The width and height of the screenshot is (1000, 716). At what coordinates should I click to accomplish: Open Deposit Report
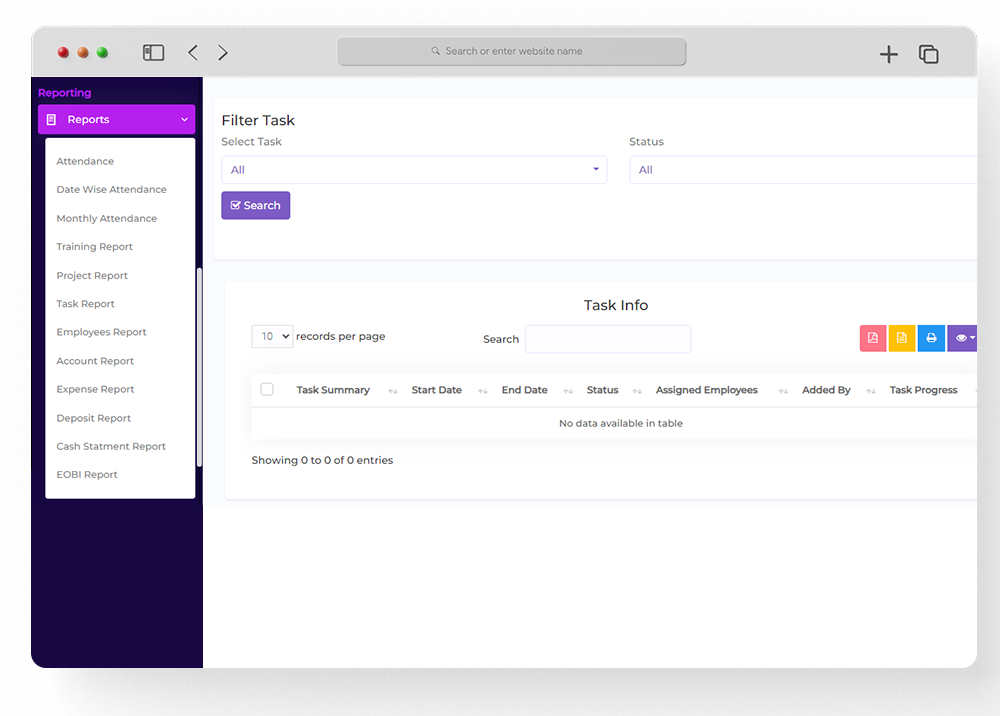[x=93, y=418]
